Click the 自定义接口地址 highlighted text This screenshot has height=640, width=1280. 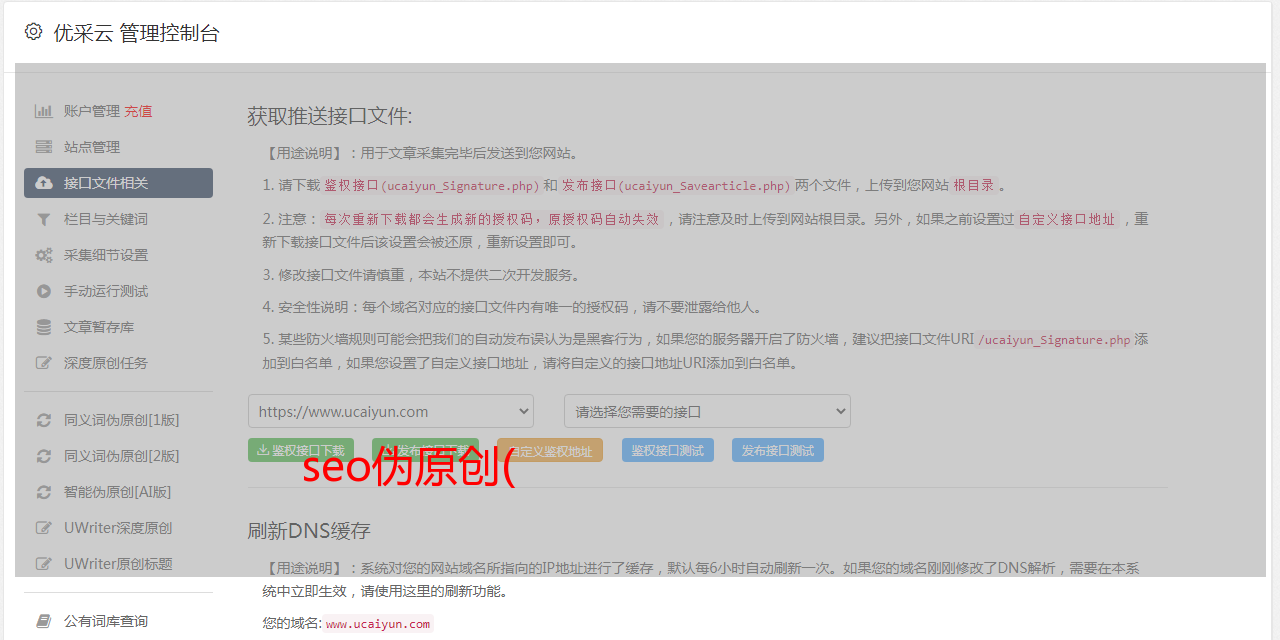coord(1067,218)
